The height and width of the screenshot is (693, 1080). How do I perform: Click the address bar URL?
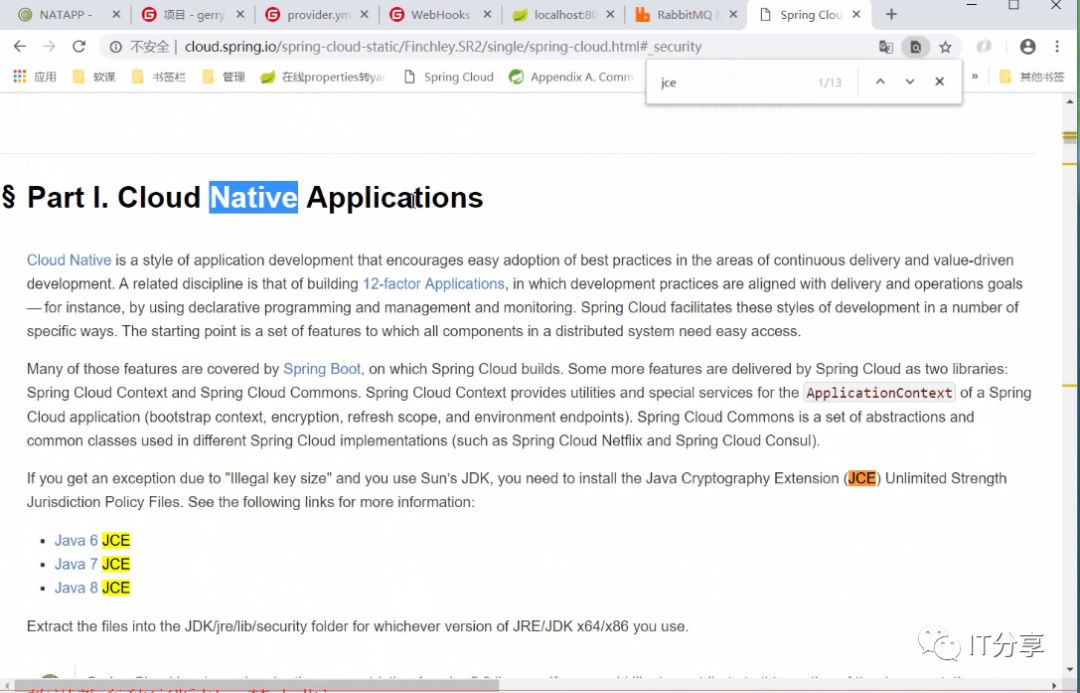pyautogui.click(x=443, y=47)
